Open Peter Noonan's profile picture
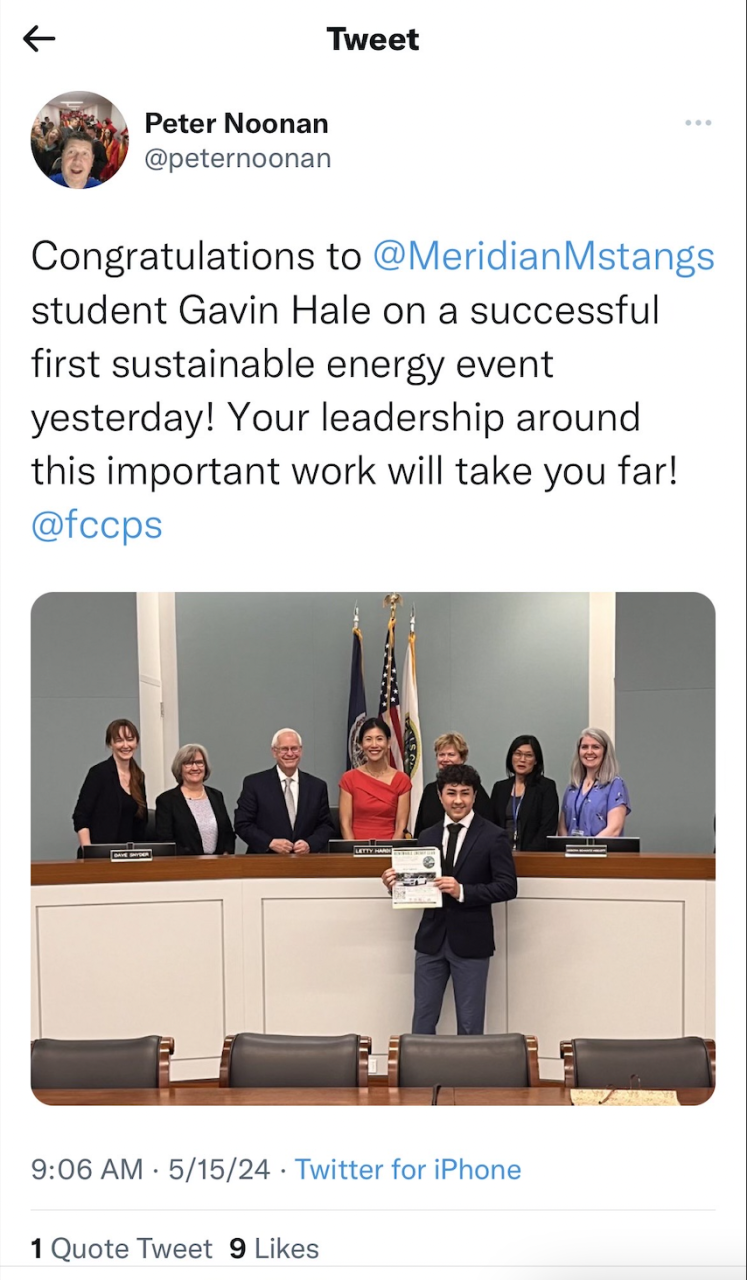 pyautogui.click(x=80, y=140)
